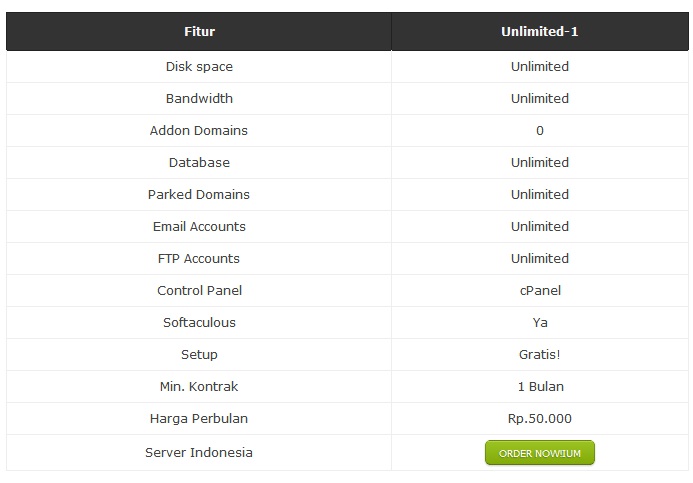Select the Disk space row label
This screenshot has height=483, width=693.
[x=199, y=67]
